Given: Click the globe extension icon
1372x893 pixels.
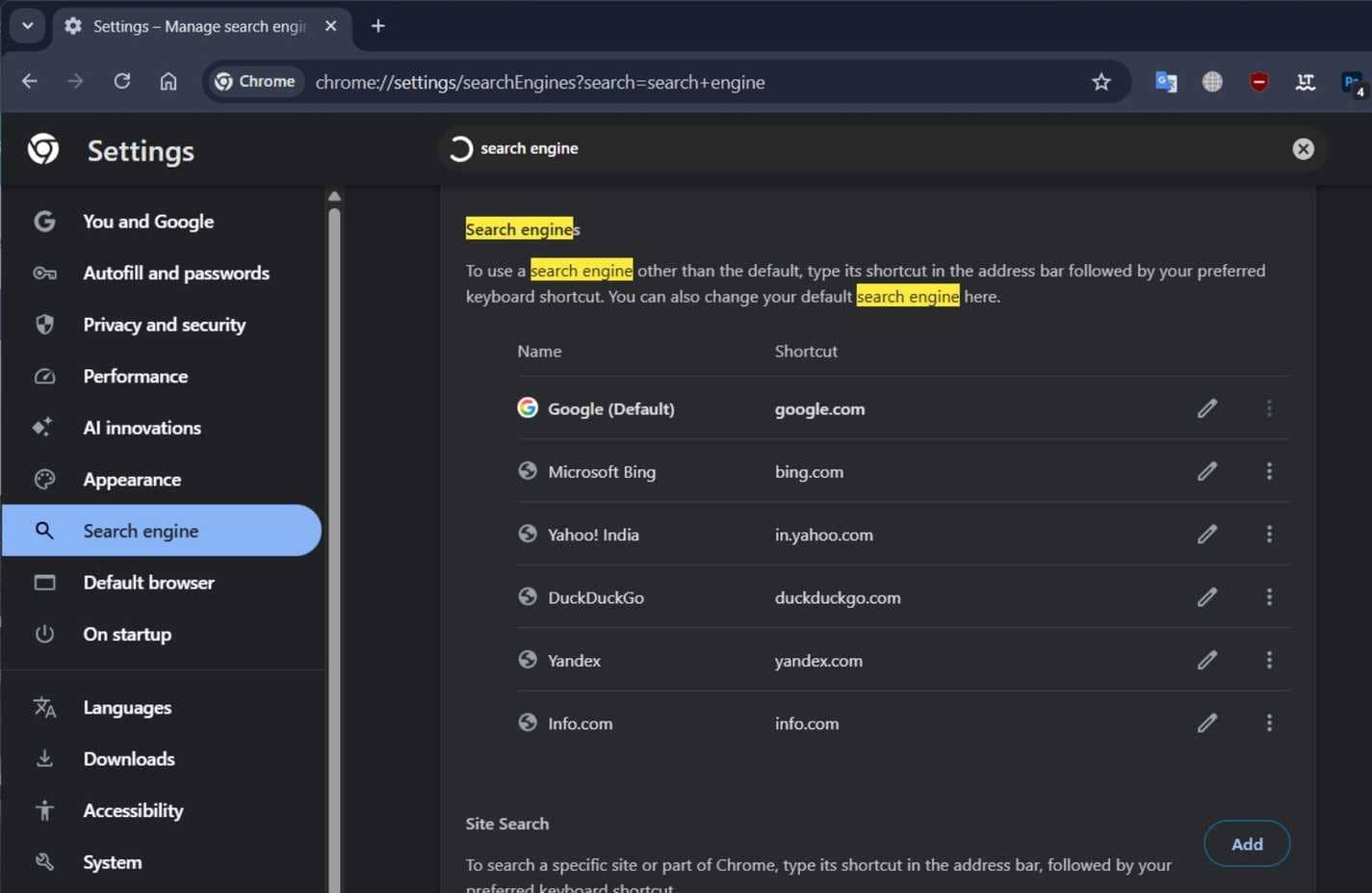Looking at the screenshot, I should point(1212,82).
